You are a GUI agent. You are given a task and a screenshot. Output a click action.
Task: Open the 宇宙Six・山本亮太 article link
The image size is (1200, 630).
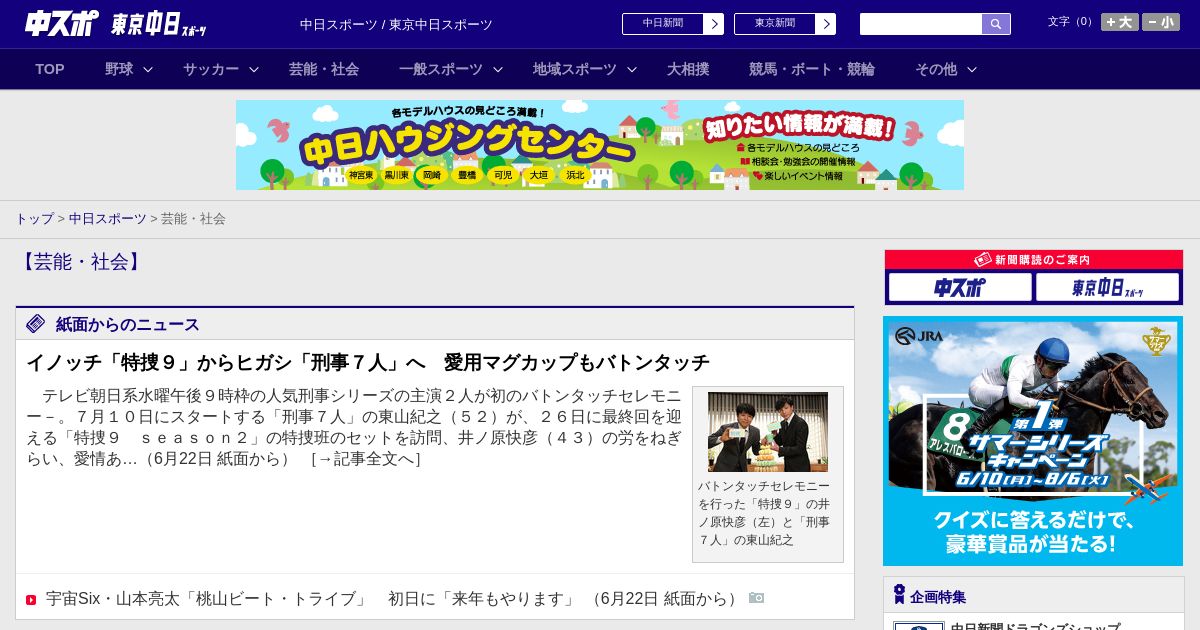click(x=397, y=598)
